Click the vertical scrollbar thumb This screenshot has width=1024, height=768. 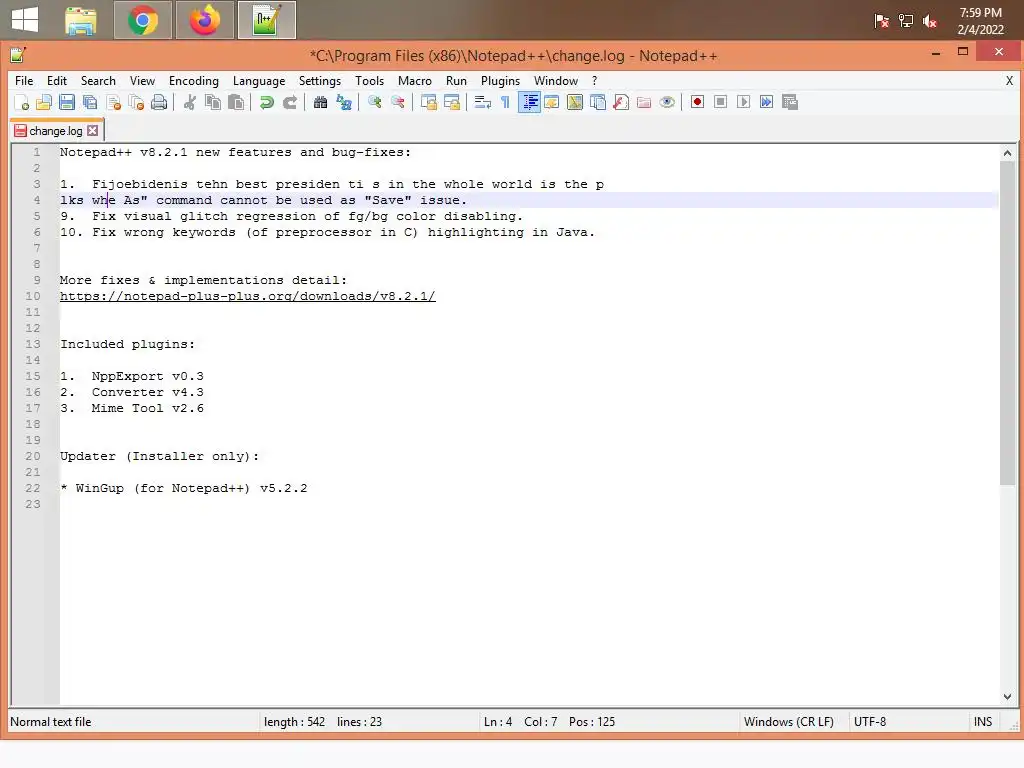click(1007, 323)
